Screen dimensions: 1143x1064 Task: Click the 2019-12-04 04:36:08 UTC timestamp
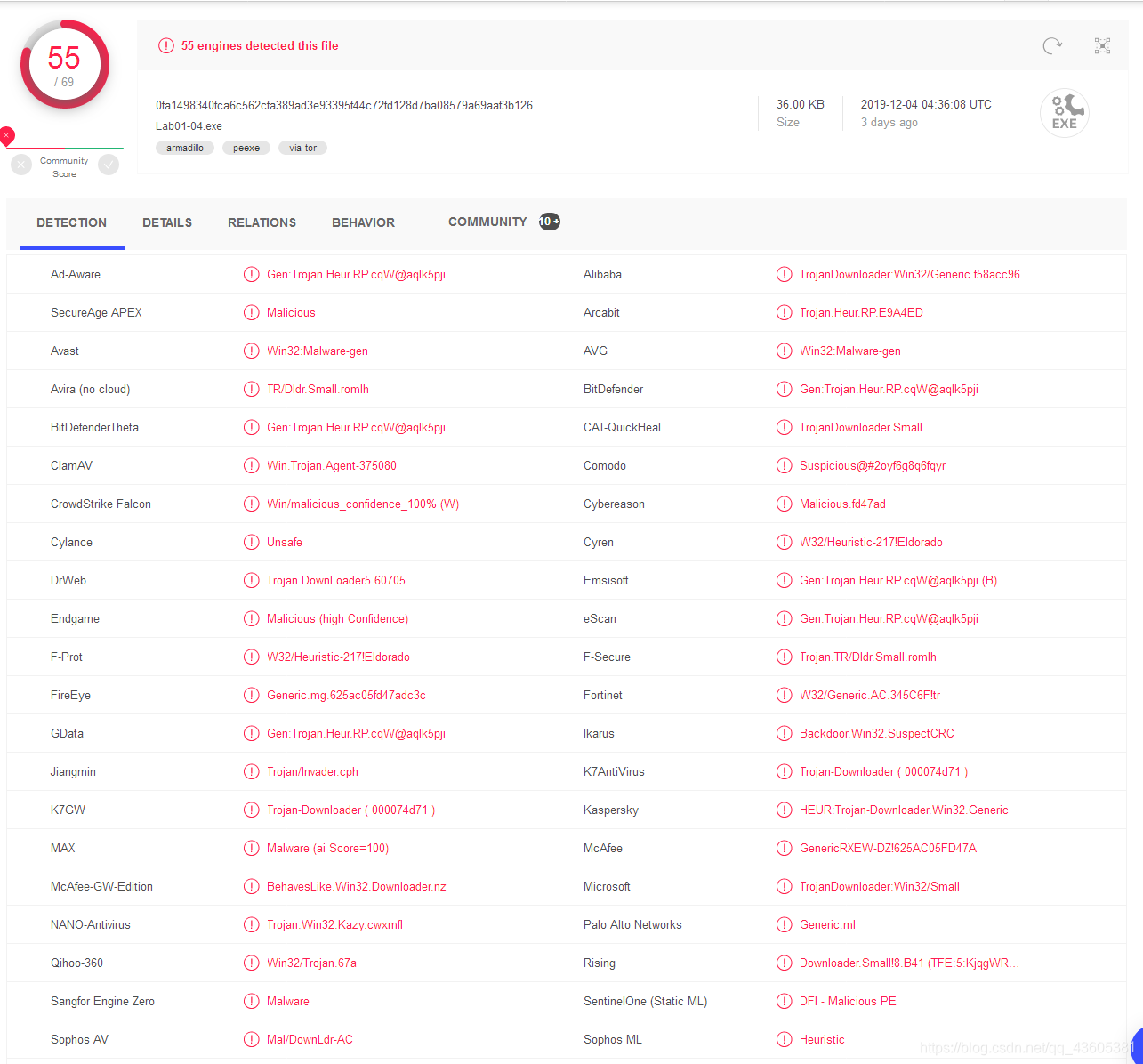point(926,104)
